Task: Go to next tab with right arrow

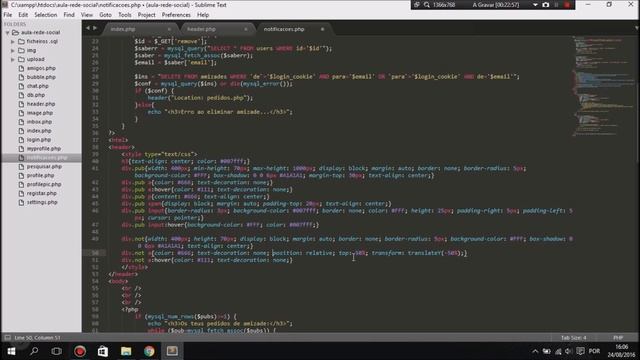Action: point(95,28)
